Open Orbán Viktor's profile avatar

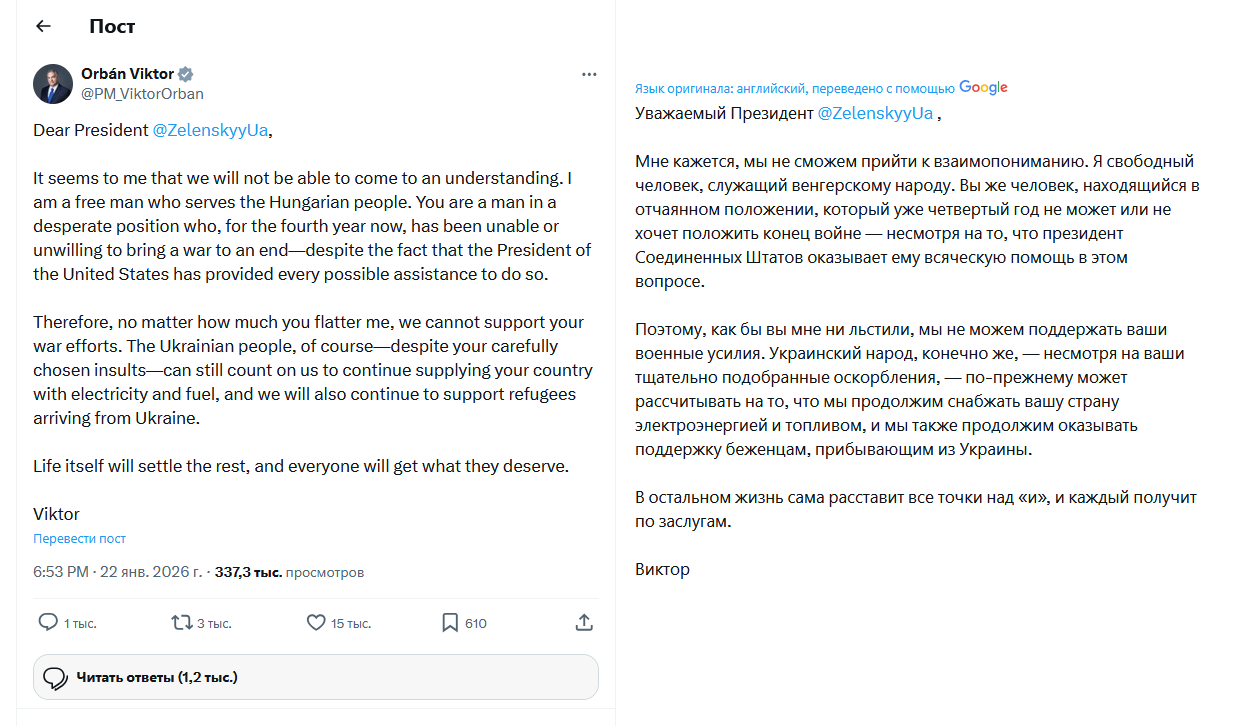[x=53, y=84]
